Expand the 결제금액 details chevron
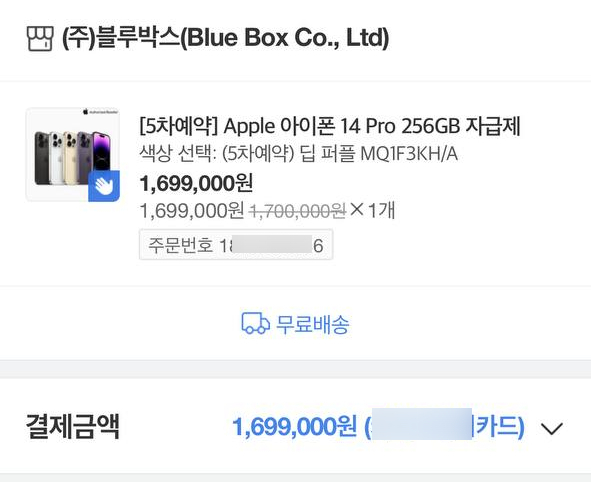The width and height of the screenshot is (591, 482). (x=552, y=428)
